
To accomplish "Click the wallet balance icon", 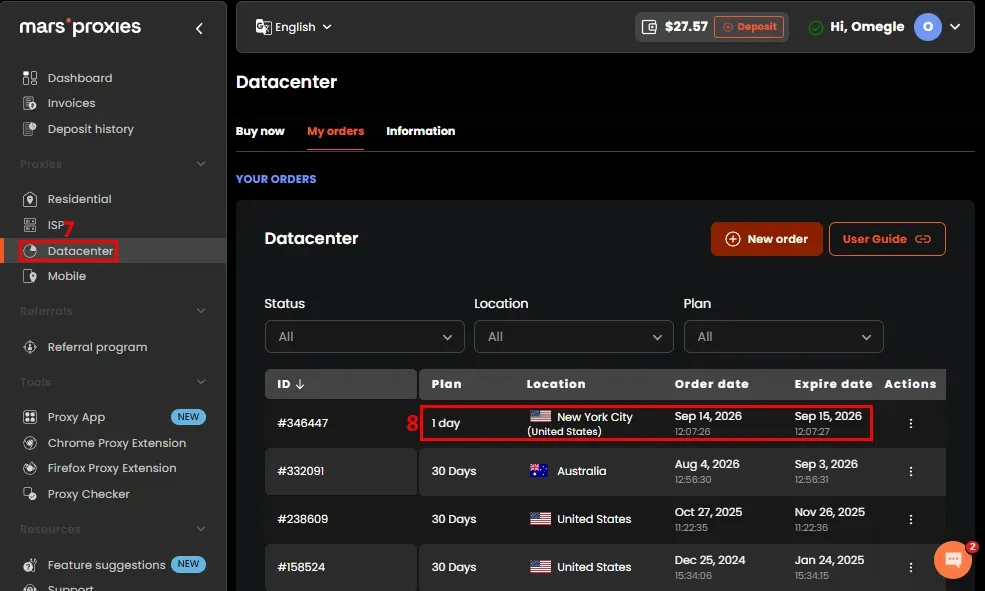I will click(649, 27).
